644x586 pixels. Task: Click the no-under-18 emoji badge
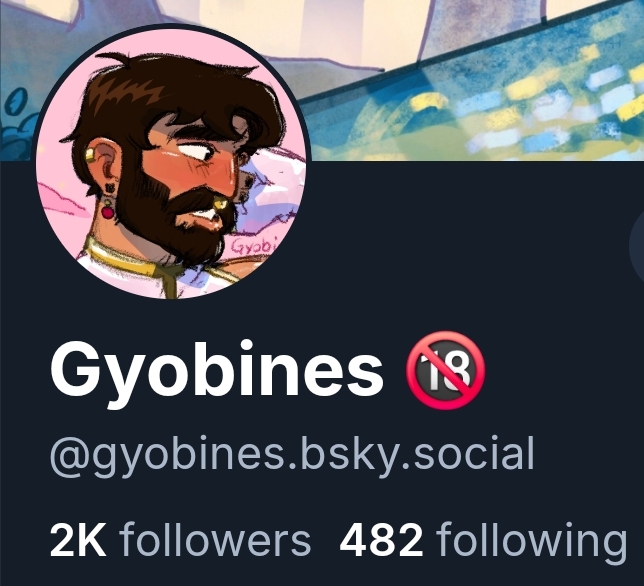pos(446,370)
